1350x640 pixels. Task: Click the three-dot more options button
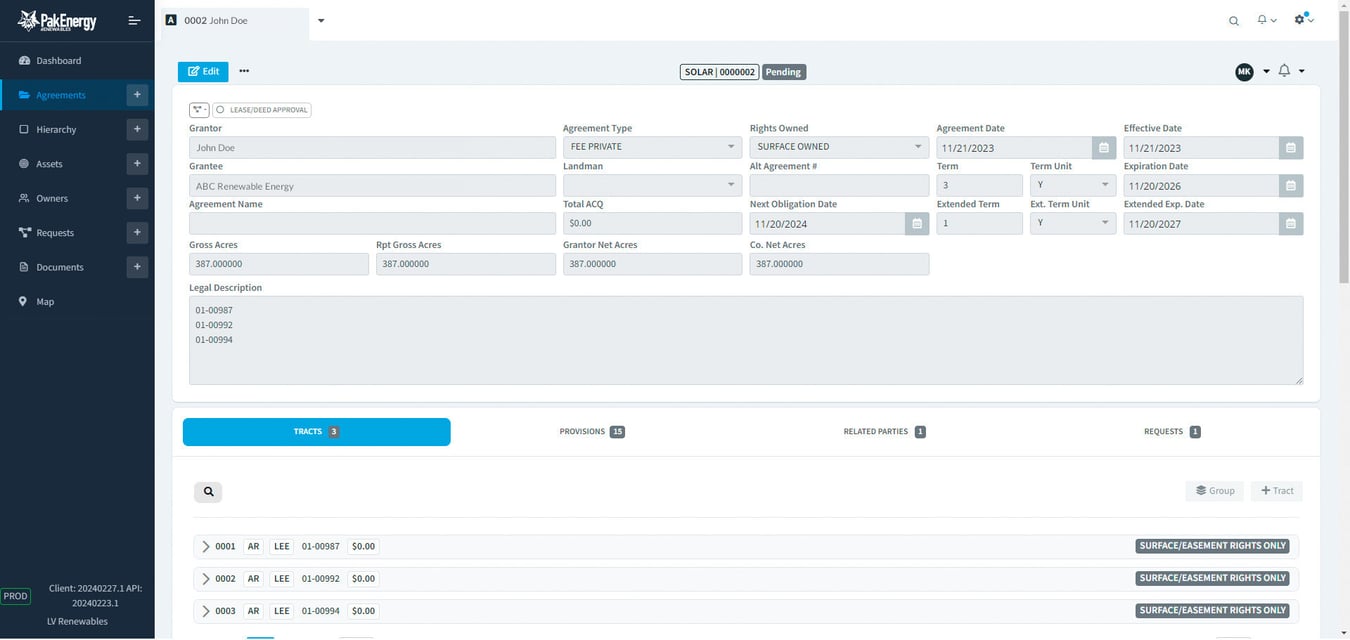244,72
